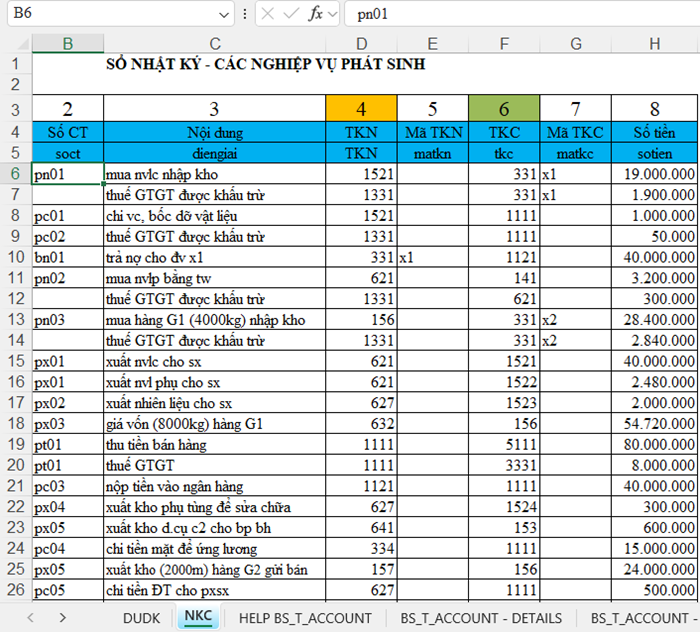Click inside the Name Box showing B6
This screenshot has height=632, width=700.
pyautogui.click(x=110, y=15)
